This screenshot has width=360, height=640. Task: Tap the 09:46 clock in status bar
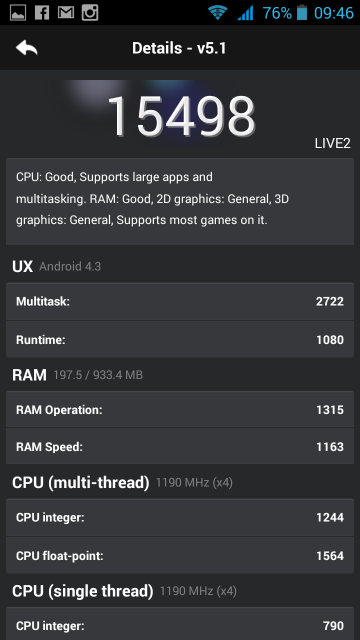tap(333, 13)
